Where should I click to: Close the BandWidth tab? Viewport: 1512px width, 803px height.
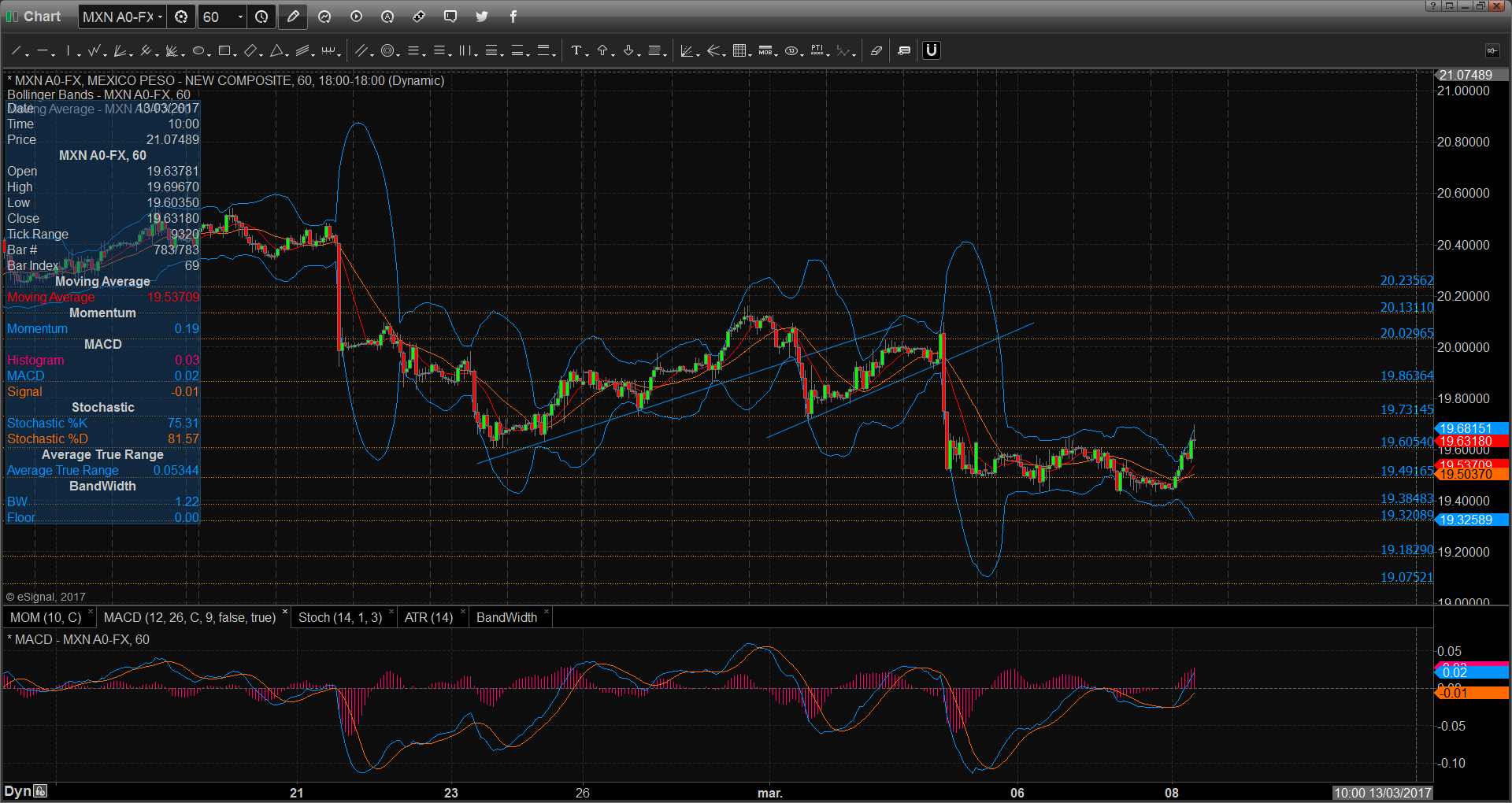coord(547,612)
